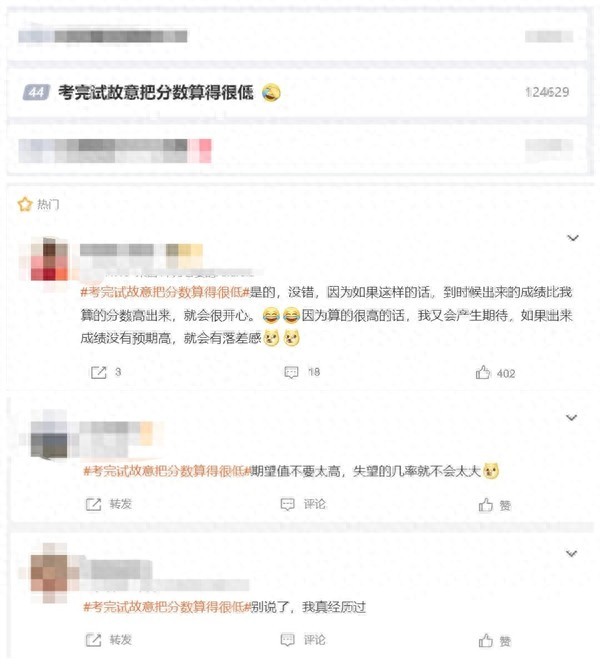Click the 转发 repost icon on third post
The image size is (600, 664).
(94, 640)
